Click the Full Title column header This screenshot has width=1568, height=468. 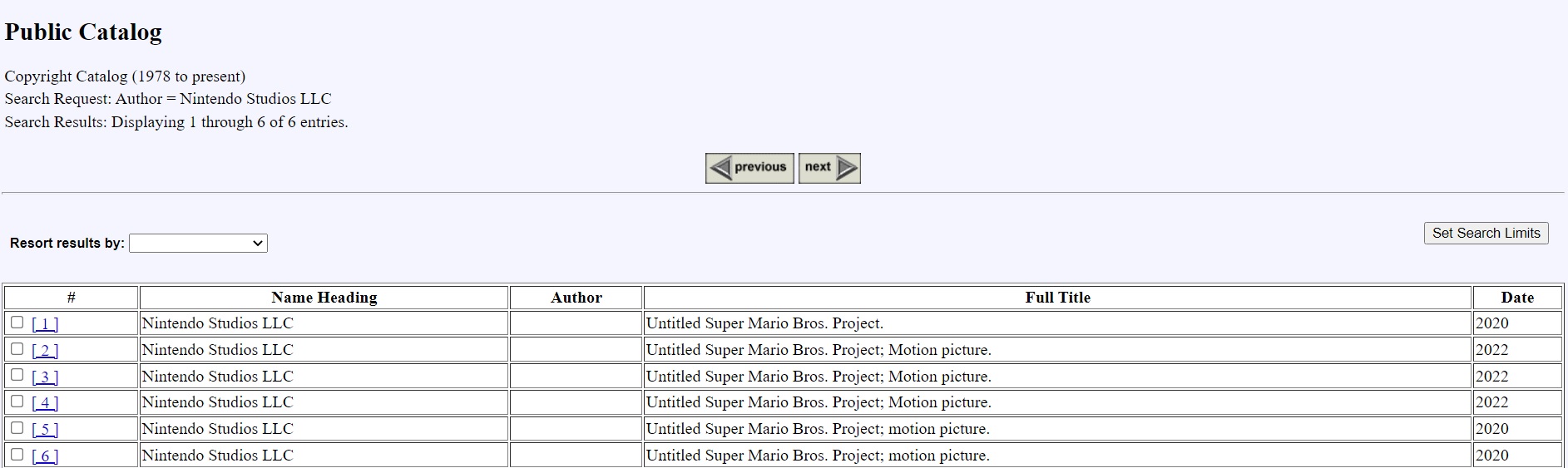tap(1057, 298)
